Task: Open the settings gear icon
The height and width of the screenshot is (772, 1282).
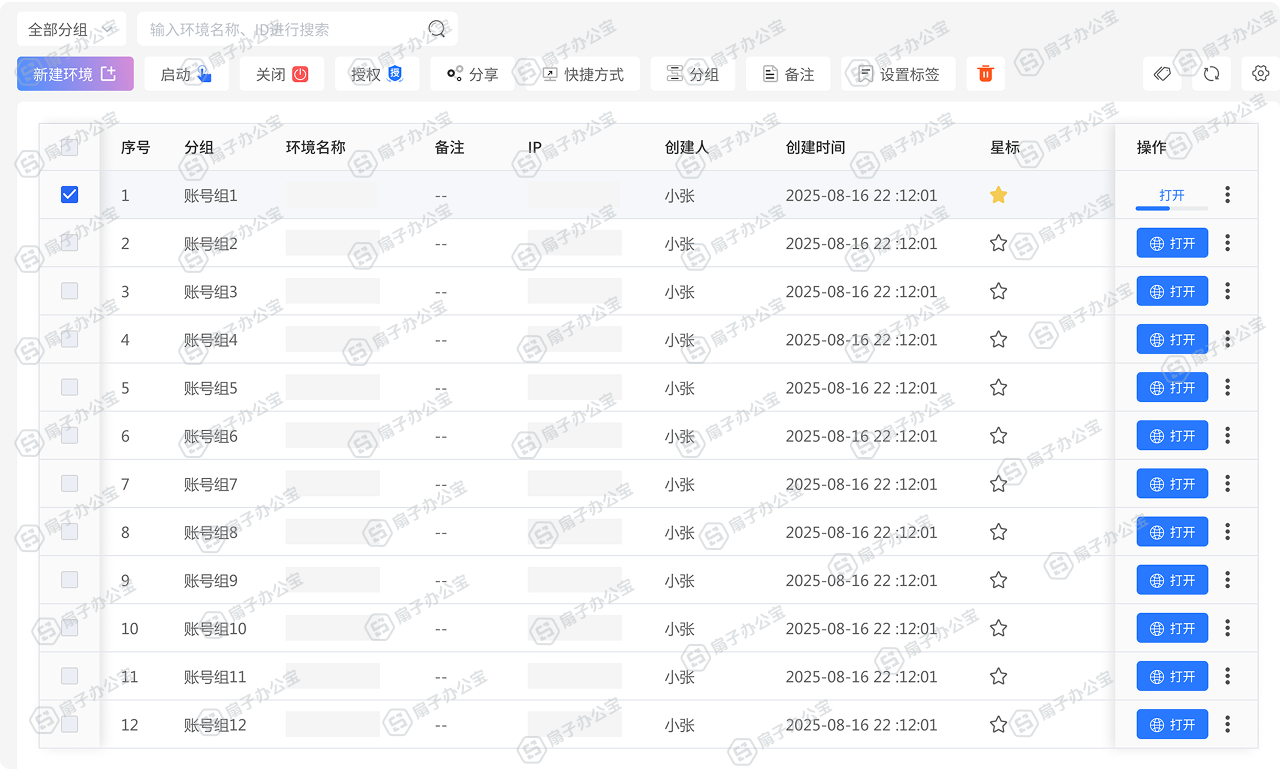Action: (x=1260, y=74)
